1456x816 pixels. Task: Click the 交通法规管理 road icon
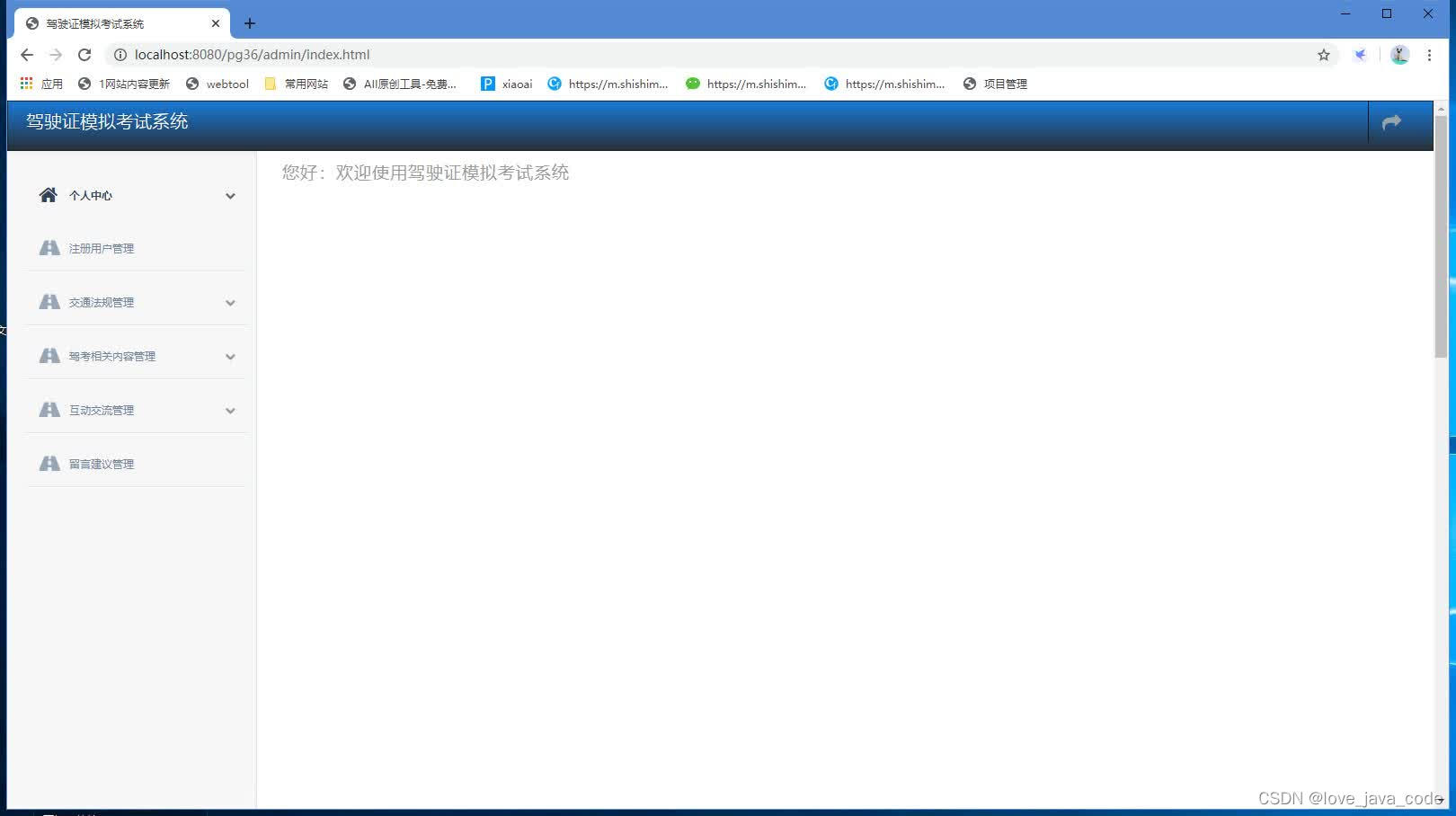pos(49,302)
